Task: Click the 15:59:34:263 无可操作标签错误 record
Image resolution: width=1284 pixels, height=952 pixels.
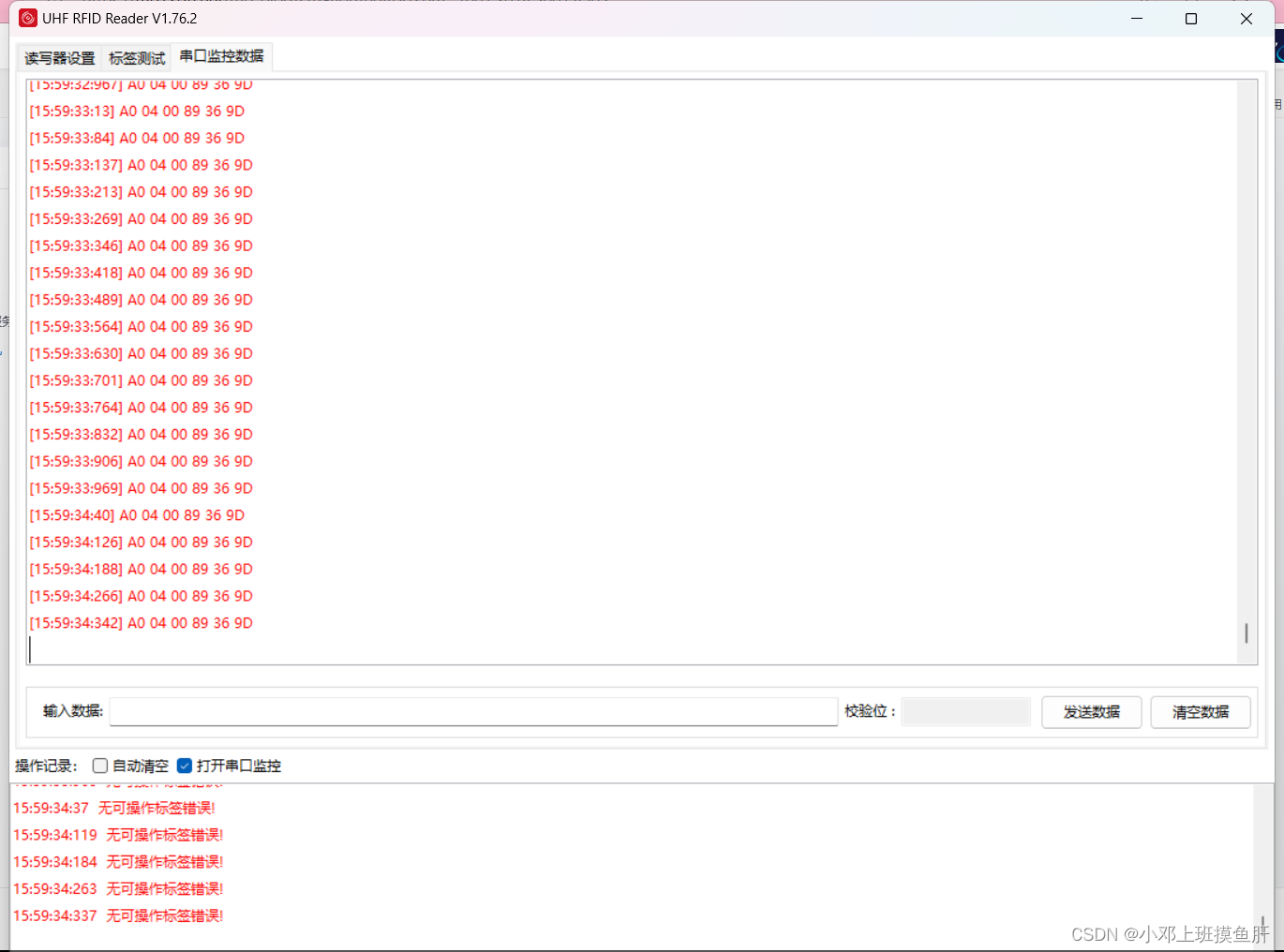Action: point(118,889)
